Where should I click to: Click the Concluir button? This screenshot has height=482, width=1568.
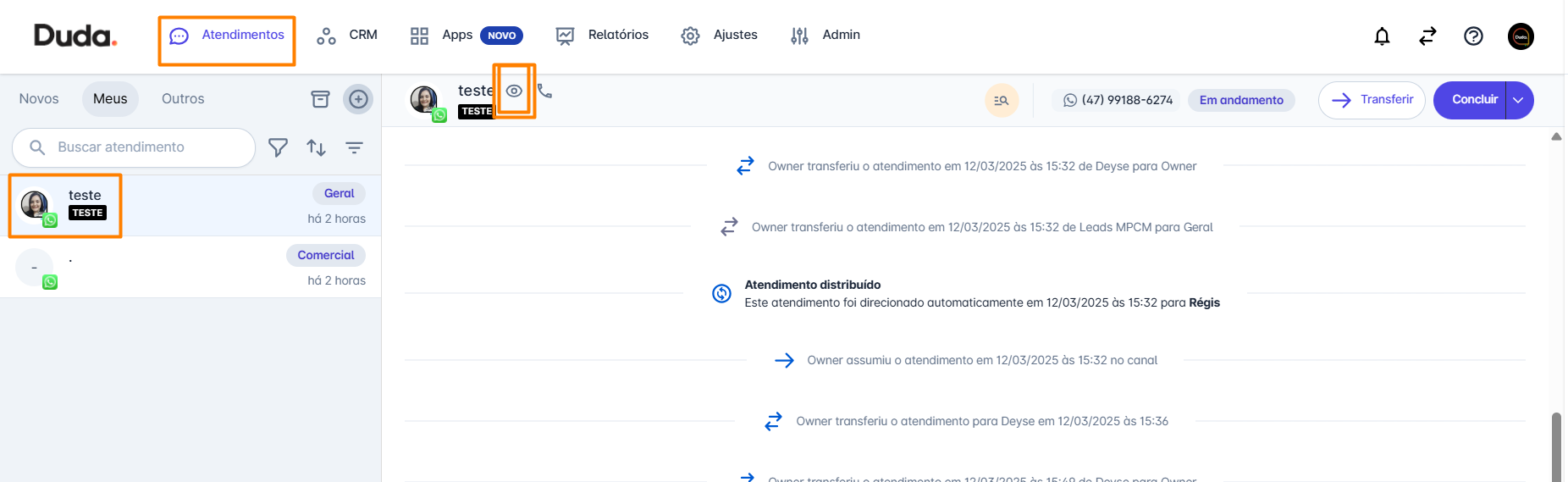point(1470,100)
